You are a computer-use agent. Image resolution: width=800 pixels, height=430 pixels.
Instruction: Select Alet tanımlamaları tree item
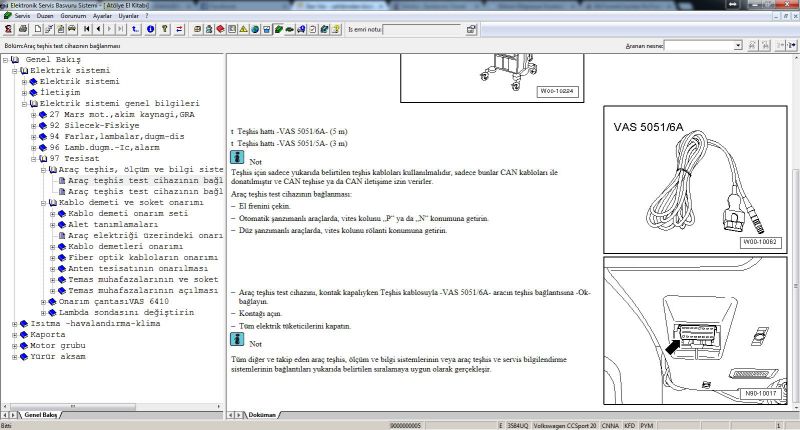(x=113, y=224)
